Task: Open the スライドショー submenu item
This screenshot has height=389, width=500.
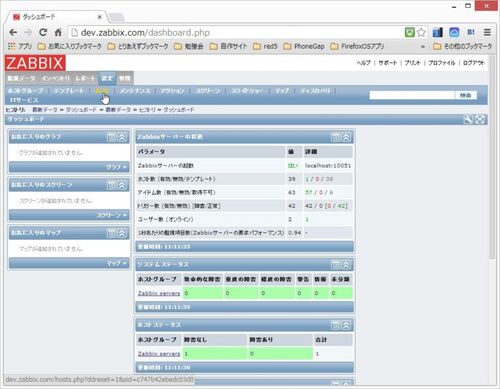Action: pyautogui.click(x=247, y=91)
